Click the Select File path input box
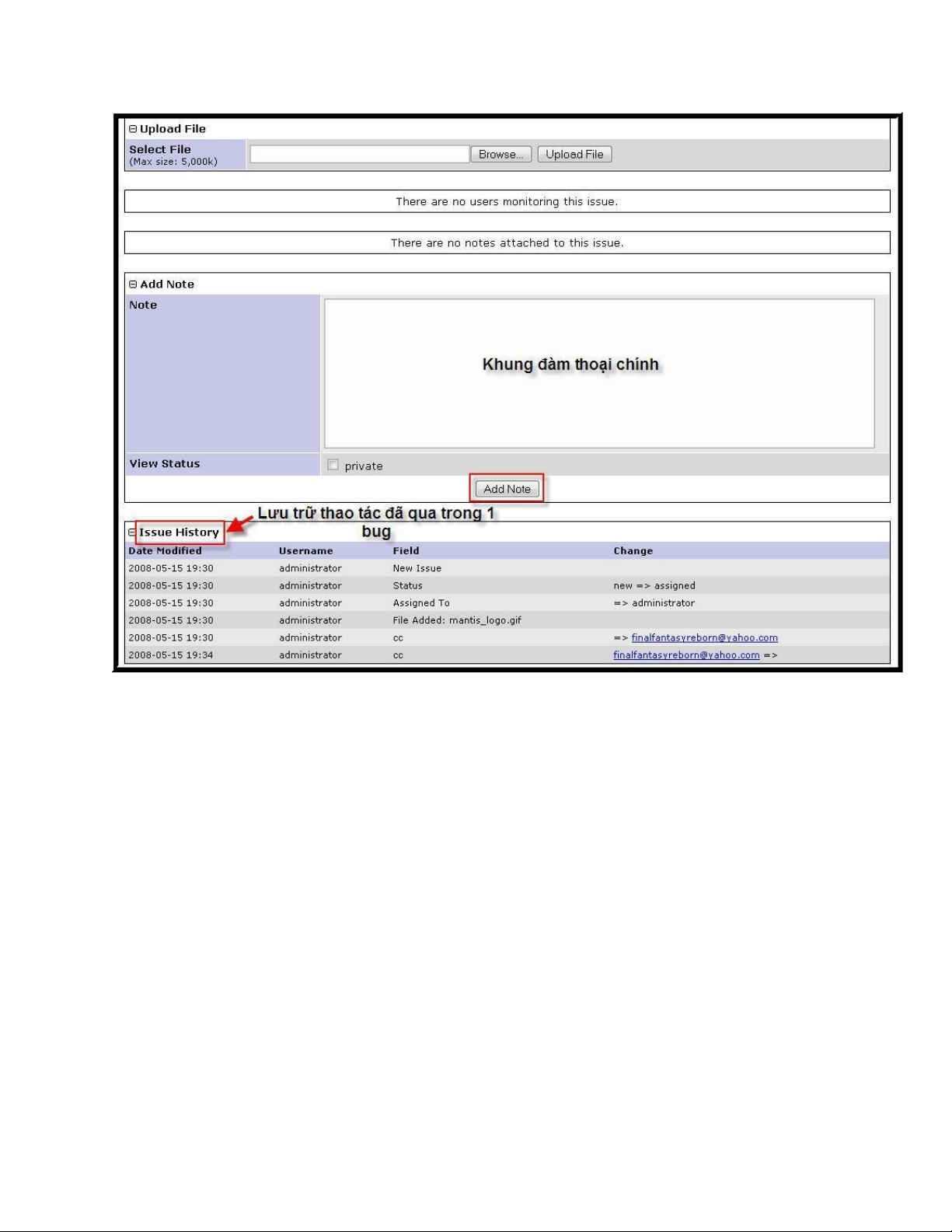The width and height of the screenshot is (952, 1232). tap(359, 154)
